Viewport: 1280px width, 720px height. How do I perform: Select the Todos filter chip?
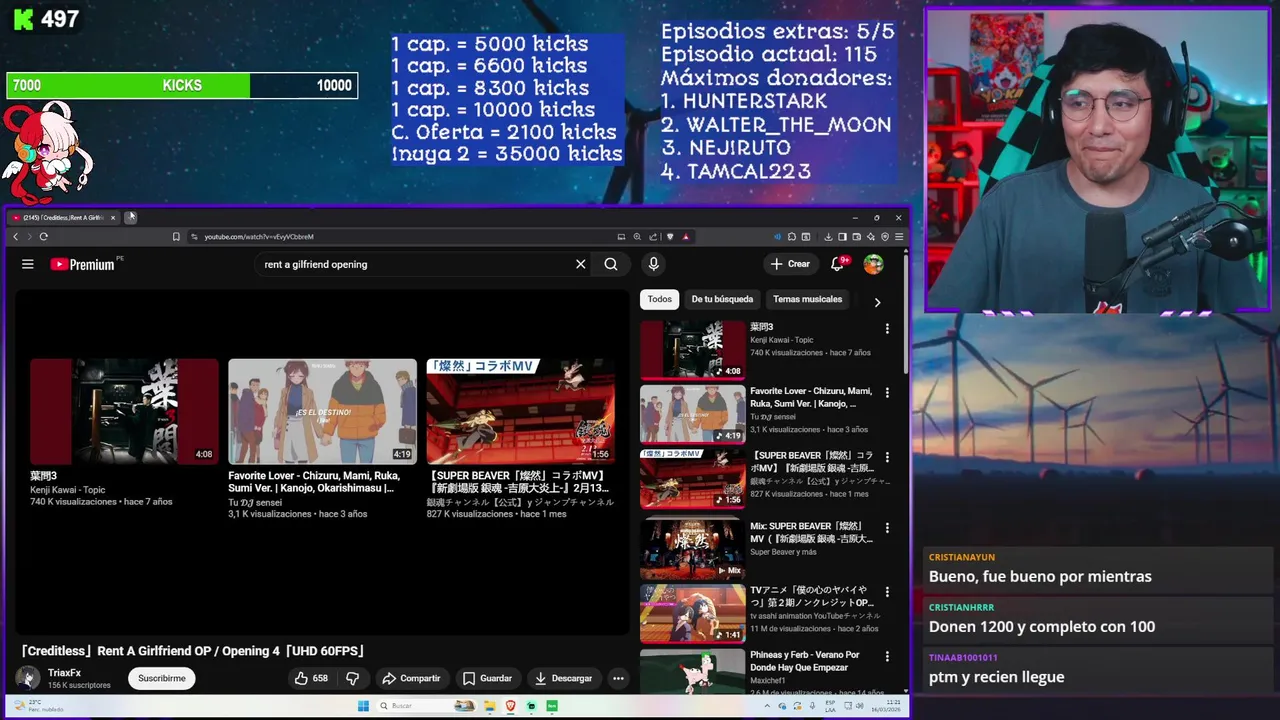click(660, 299)
